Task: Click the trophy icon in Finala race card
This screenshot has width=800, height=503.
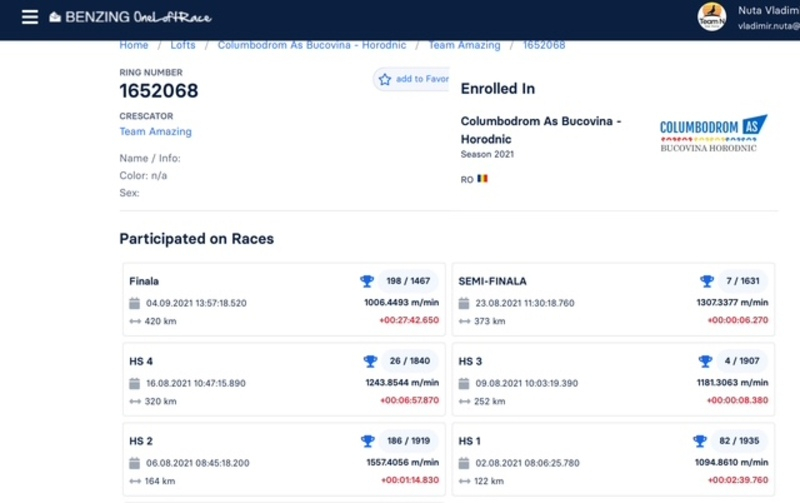Action: pos(367,281)
